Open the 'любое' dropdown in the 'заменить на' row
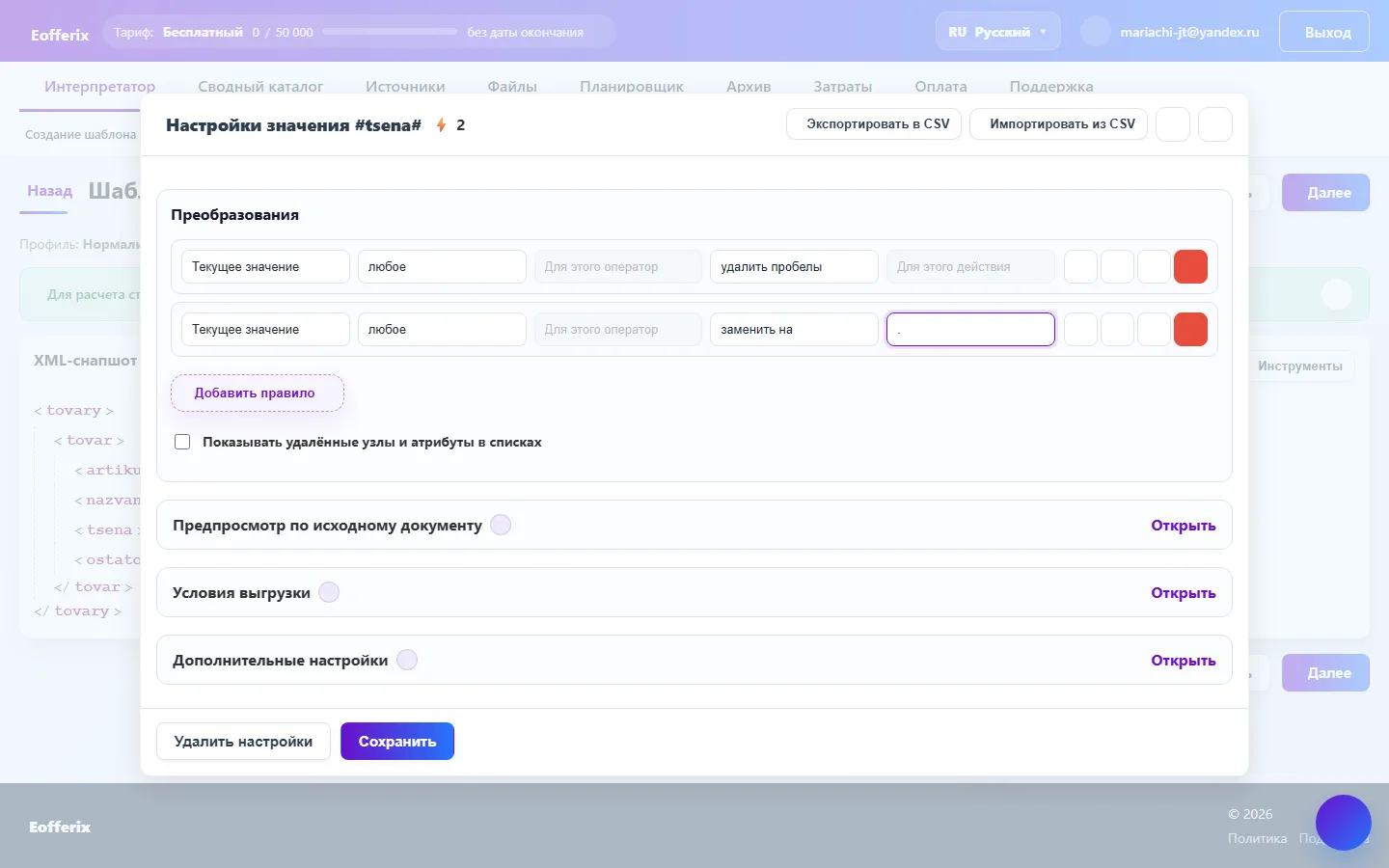This screenshot has width=1389, height=868. click(442, 330)
